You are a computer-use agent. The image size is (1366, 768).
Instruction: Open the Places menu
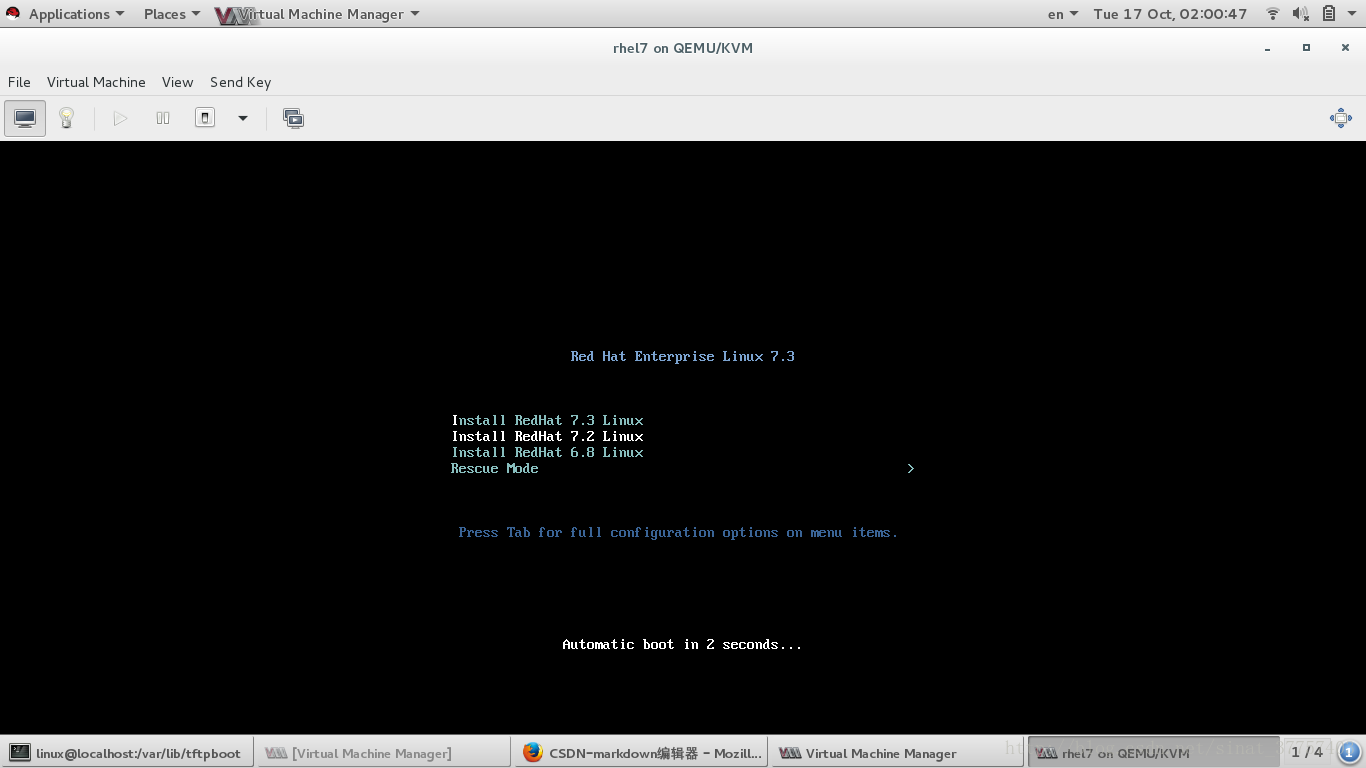[x=171, y=14]
